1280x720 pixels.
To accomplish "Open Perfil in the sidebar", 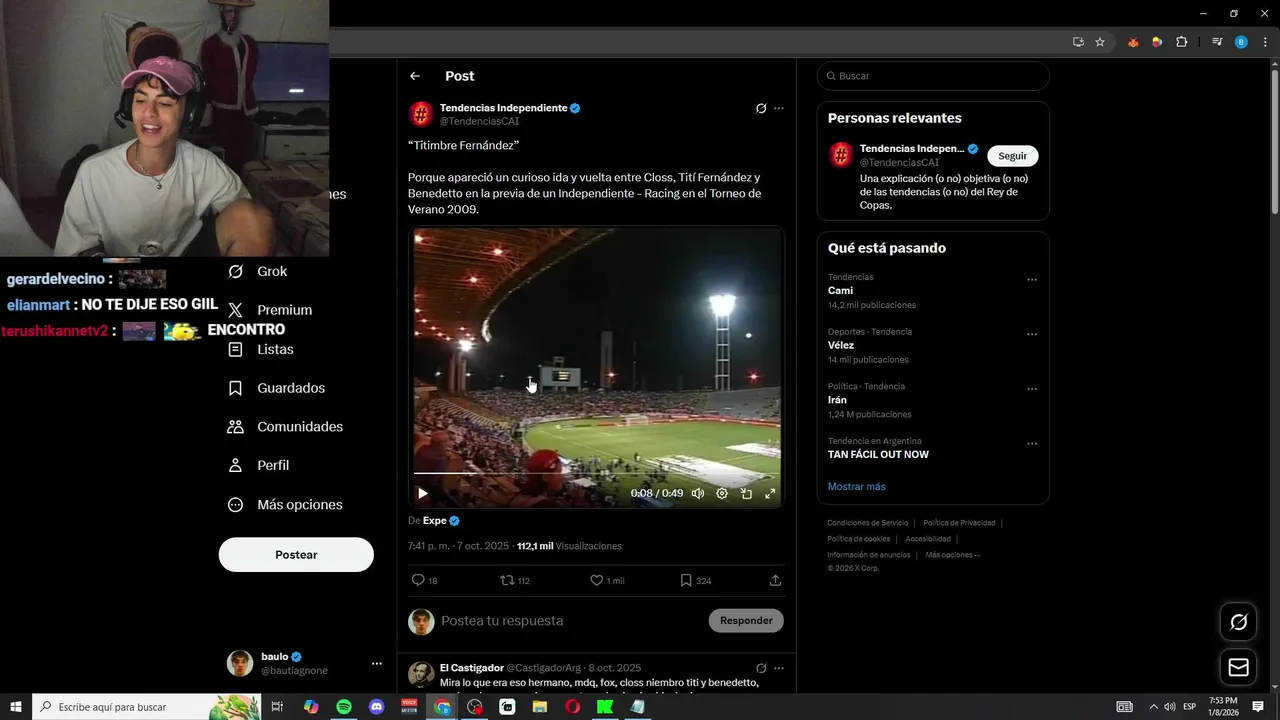I will tap(258, 465).
